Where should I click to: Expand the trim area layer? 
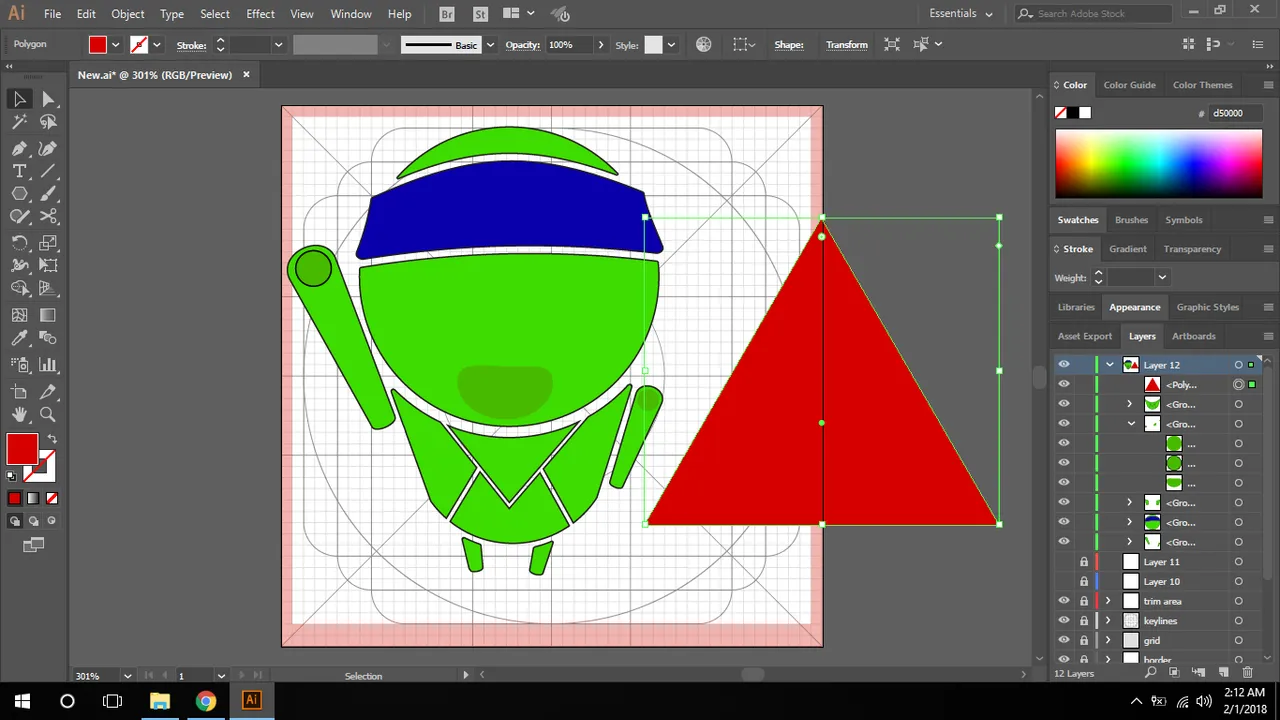[1108, 601]
